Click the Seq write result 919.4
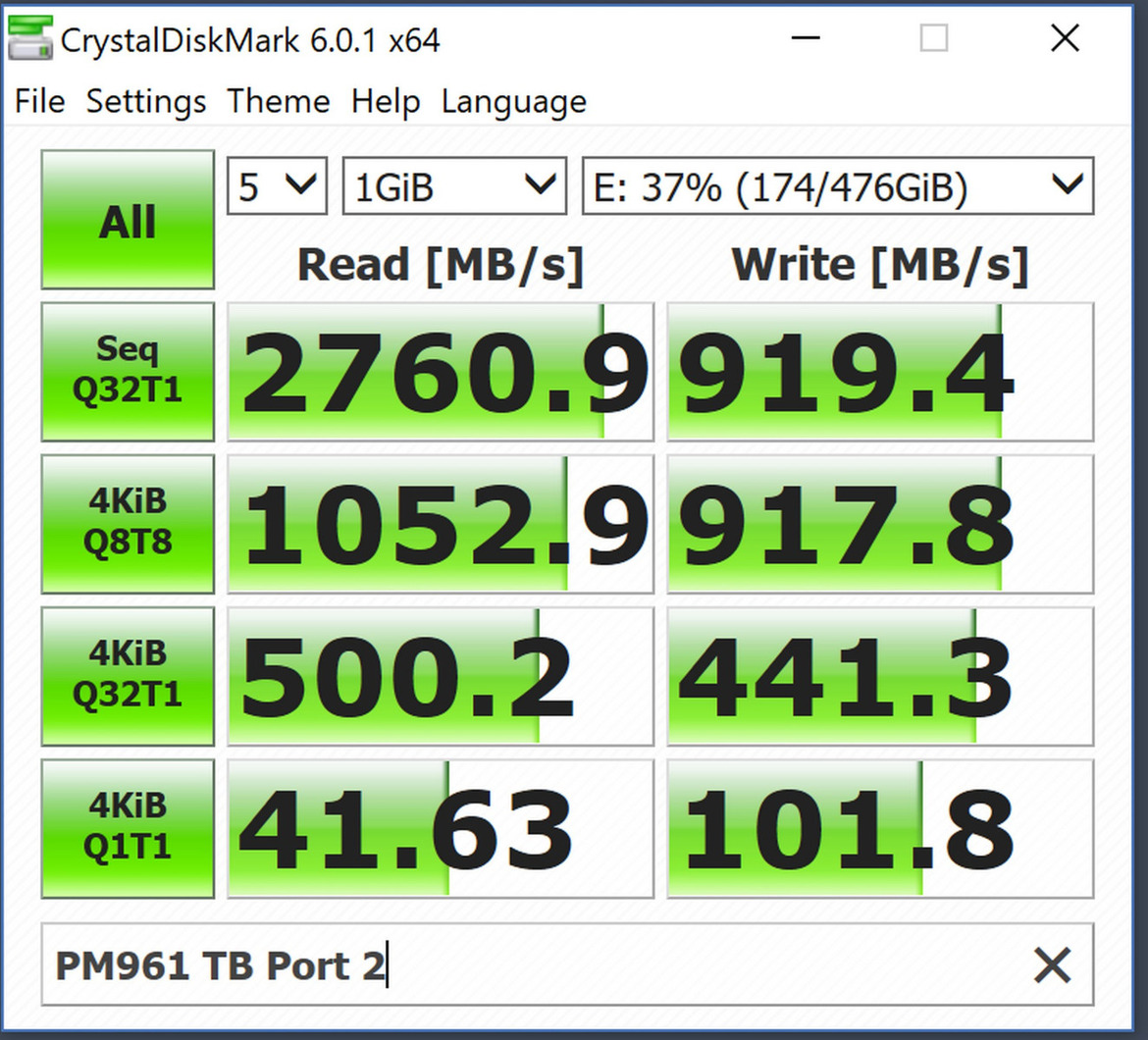This screenshot has width=1148, height=1040. [x=880, y=372]
